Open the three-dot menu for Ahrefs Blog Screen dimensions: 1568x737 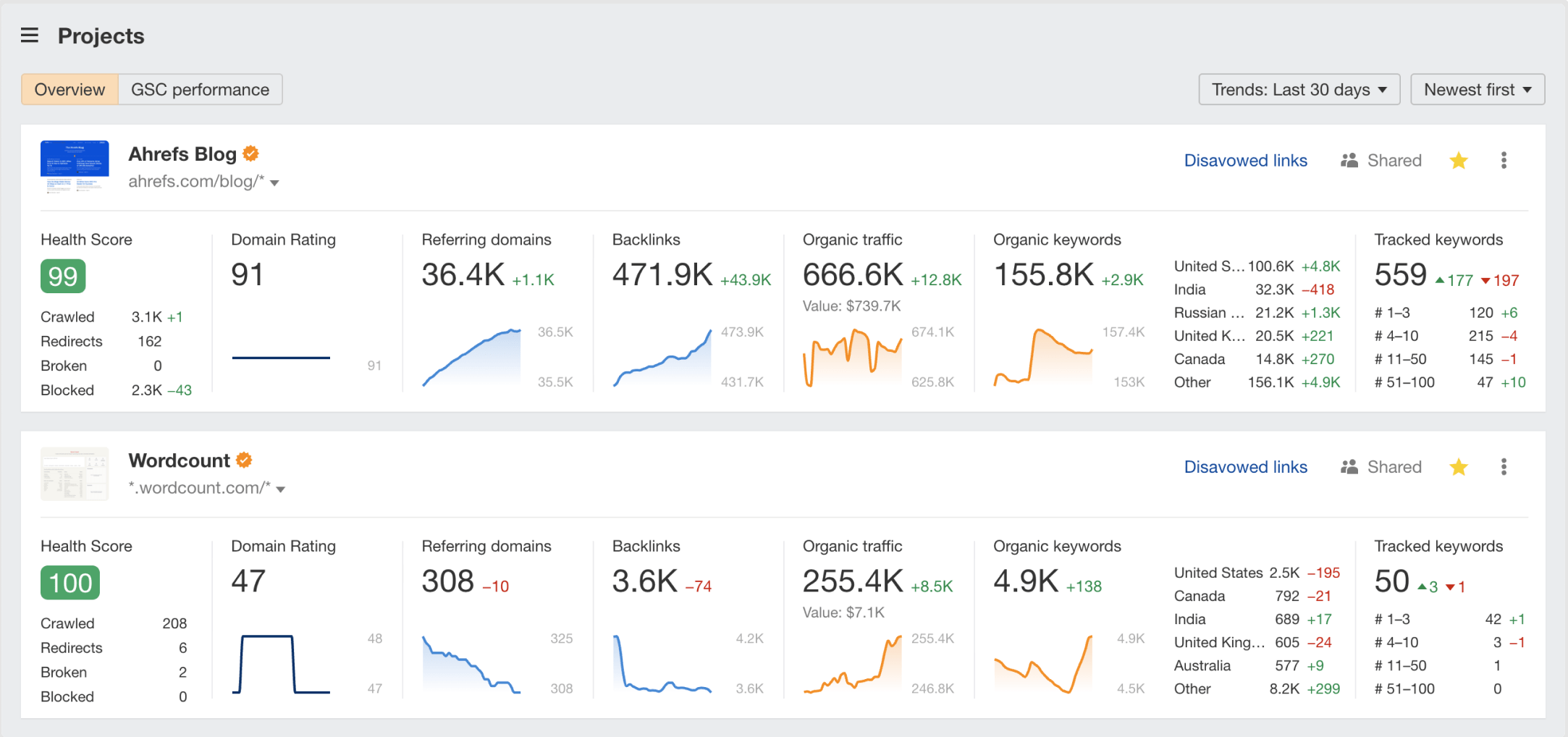click(x=1504, y=160)
